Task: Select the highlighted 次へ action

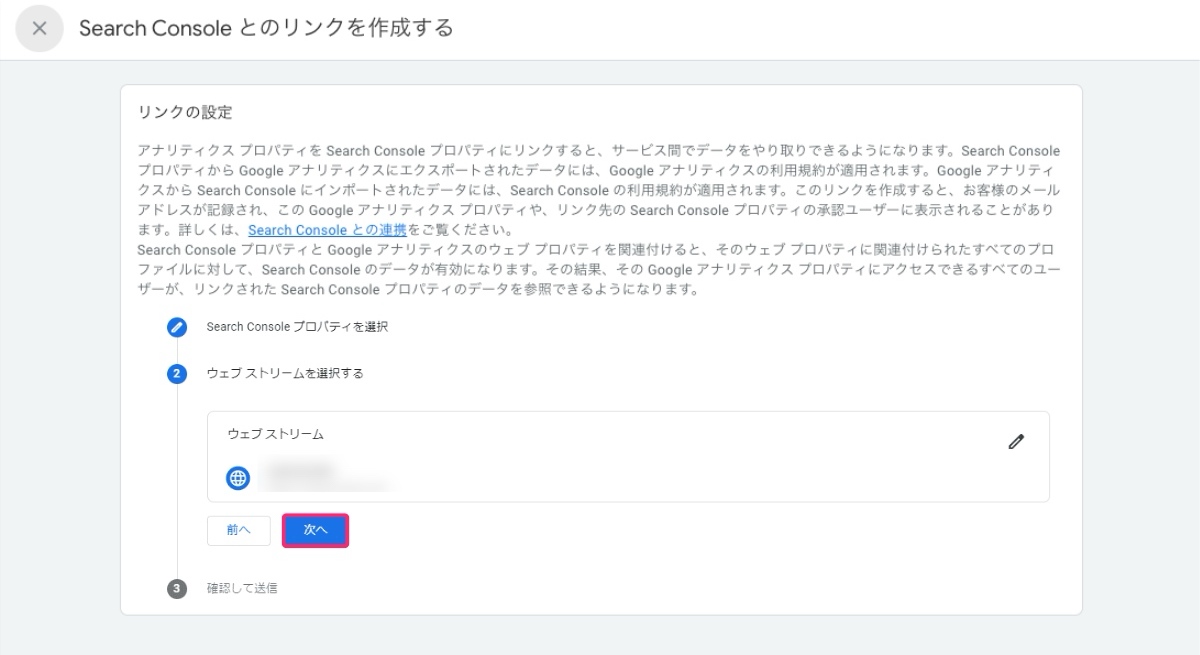Action: point(315,530)
